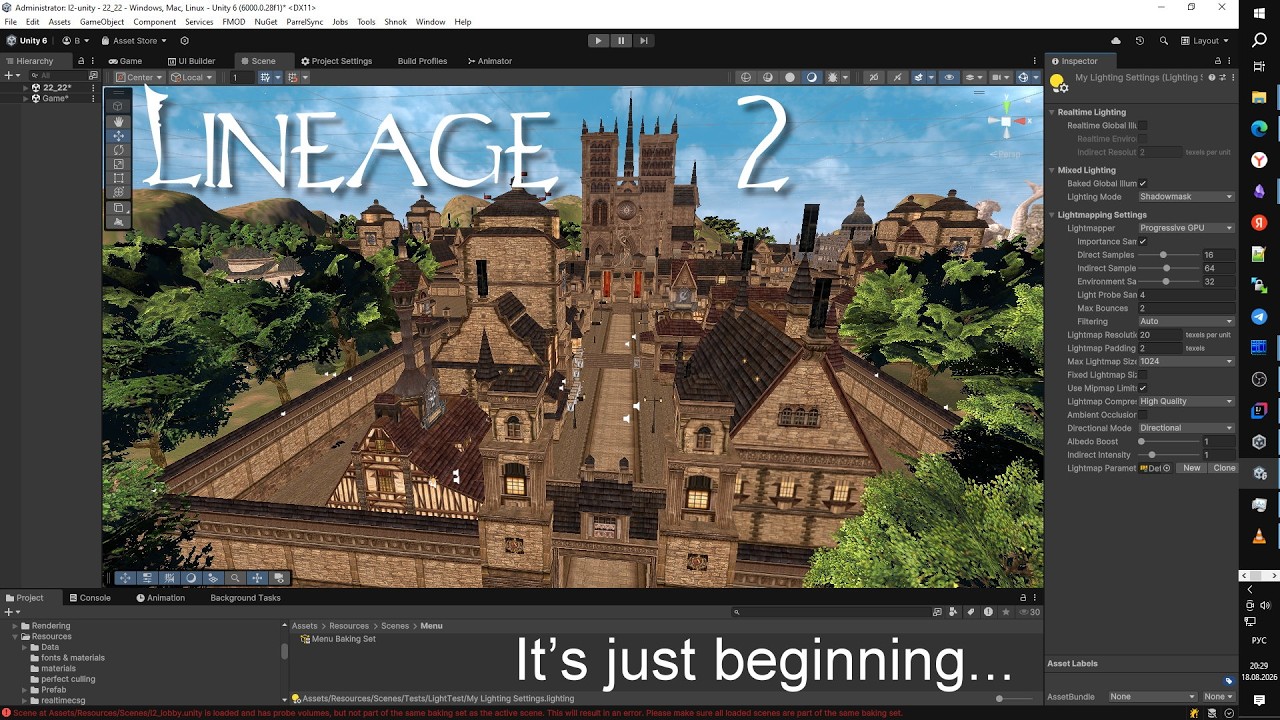1280x720 pixels.
Task: Open Center pivot mode dropdown
Action: 139,77
